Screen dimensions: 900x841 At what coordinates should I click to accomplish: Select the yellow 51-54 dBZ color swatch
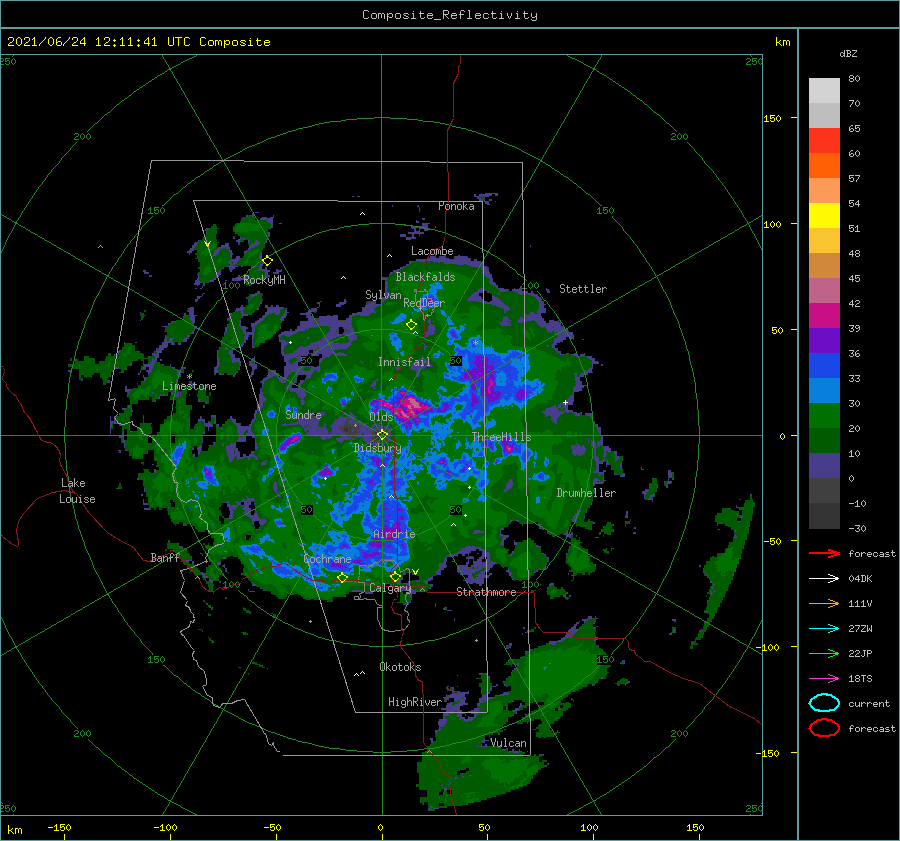tap(824, 216)
